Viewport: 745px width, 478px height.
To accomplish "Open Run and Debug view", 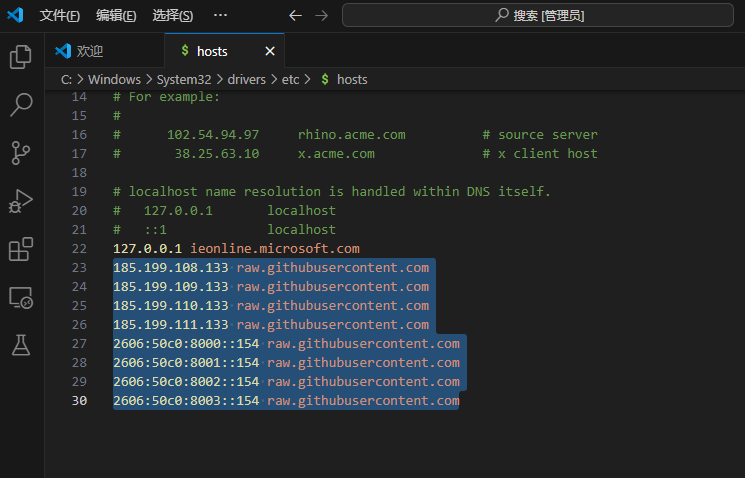I will (x=21, y=201).
